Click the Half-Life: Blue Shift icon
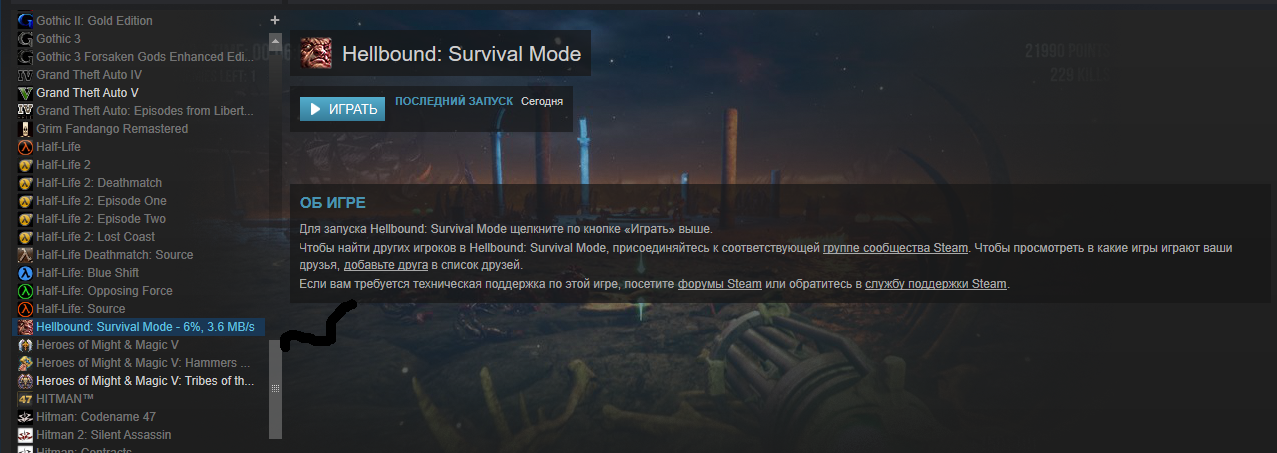The image size is (1277, 453). pyautogui.click(x=26, y=273)
